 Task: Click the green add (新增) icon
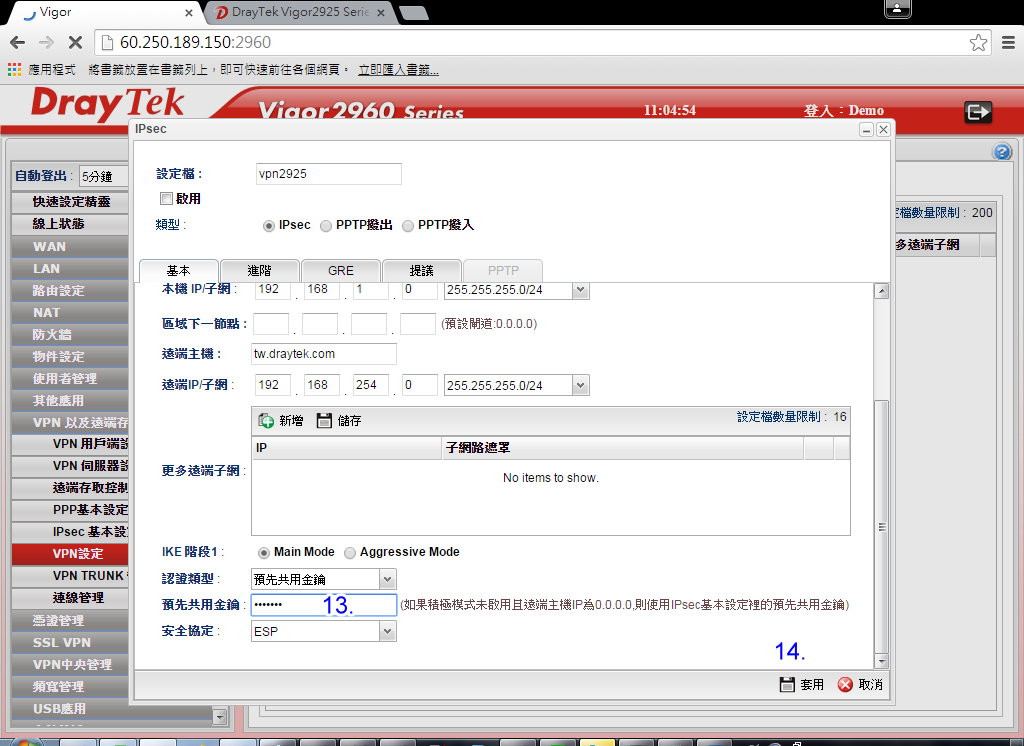click(x=267, y=421)
